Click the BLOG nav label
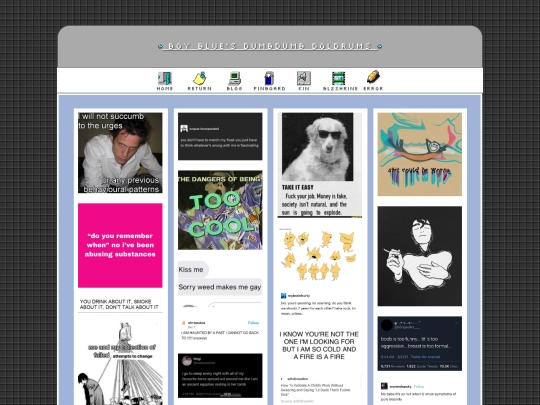 tap(235, 89)
